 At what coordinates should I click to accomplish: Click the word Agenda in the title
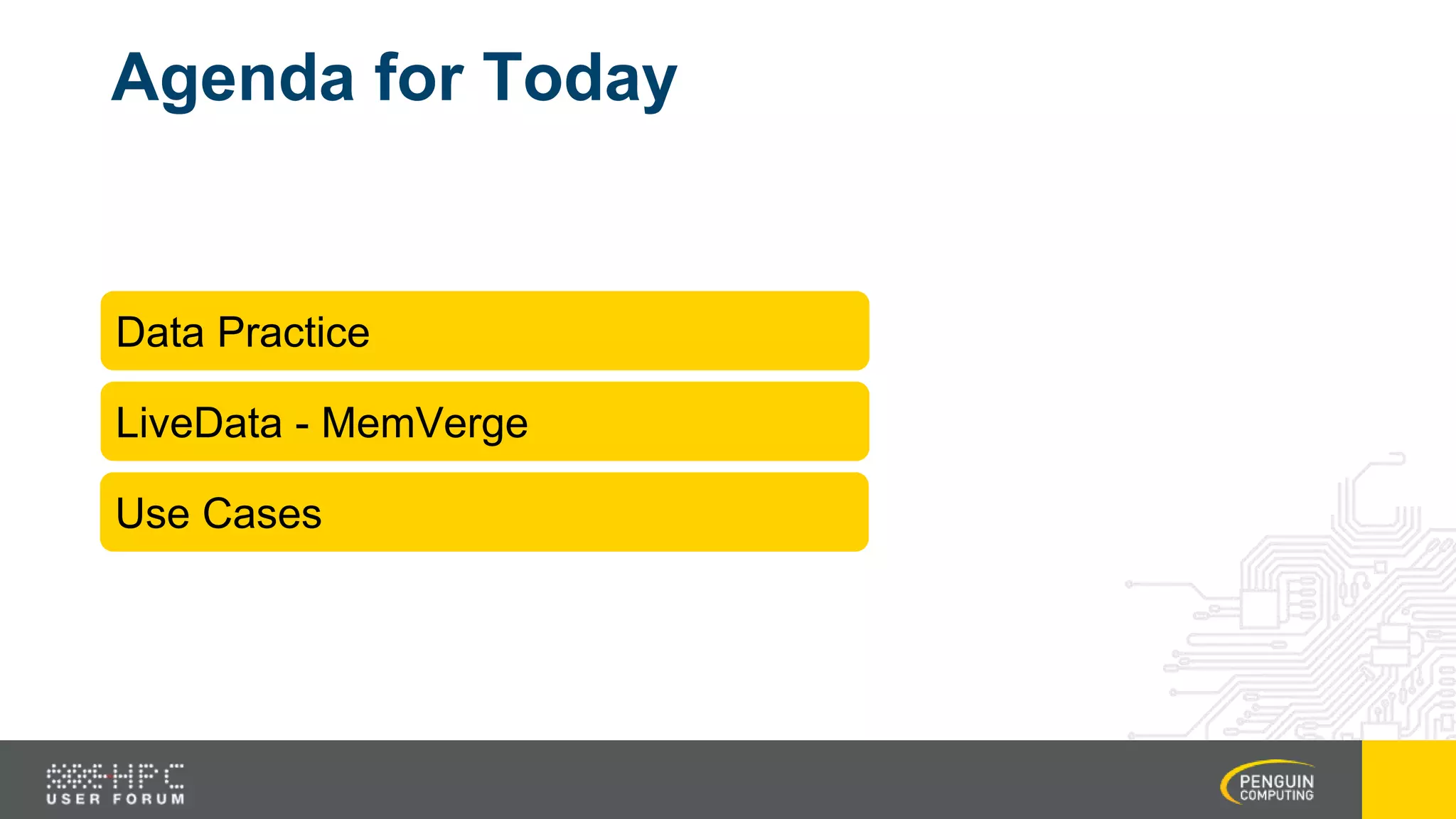[x=232, y=80]
